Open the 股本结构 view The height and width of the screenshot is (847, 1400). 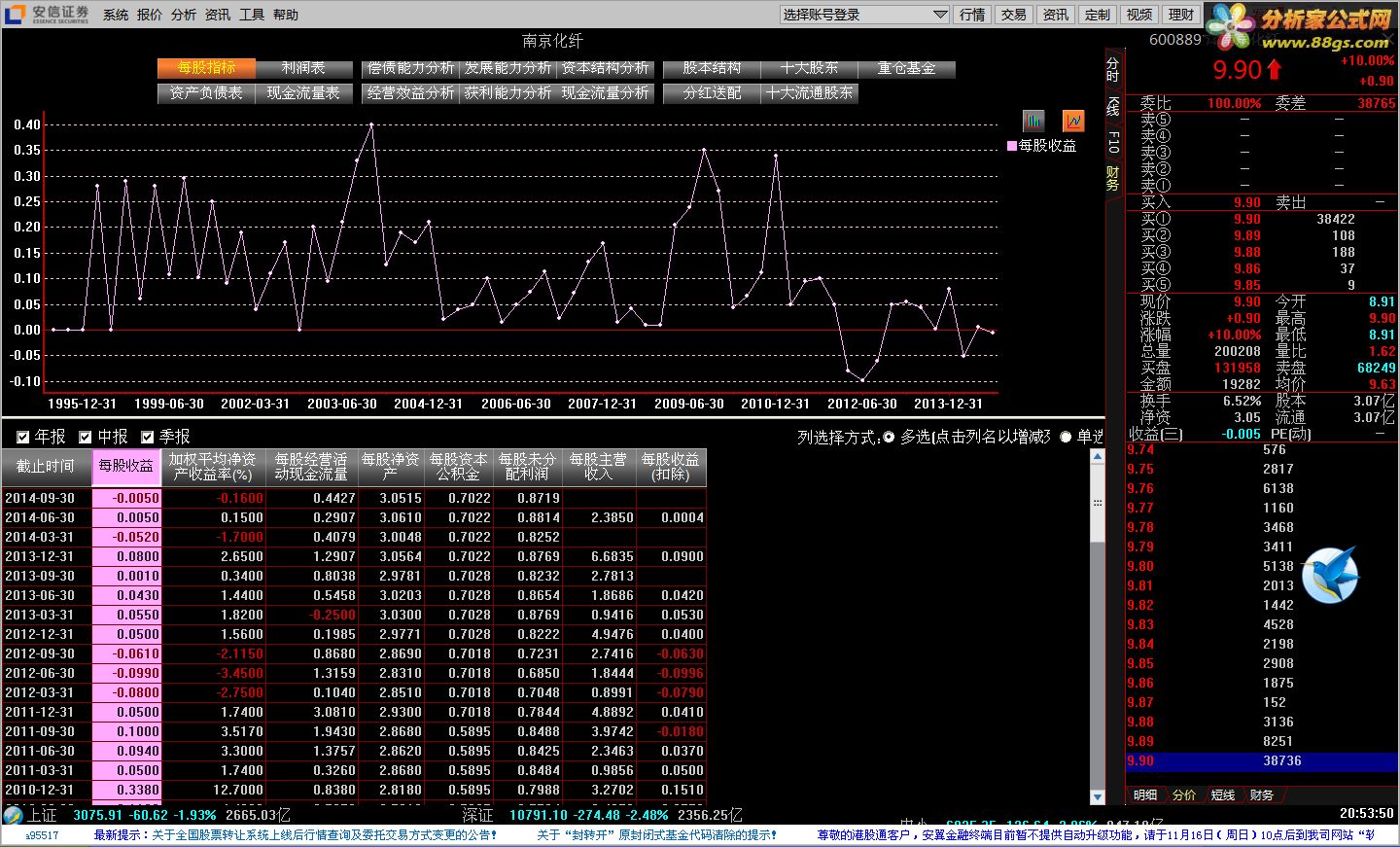point(712,68)
